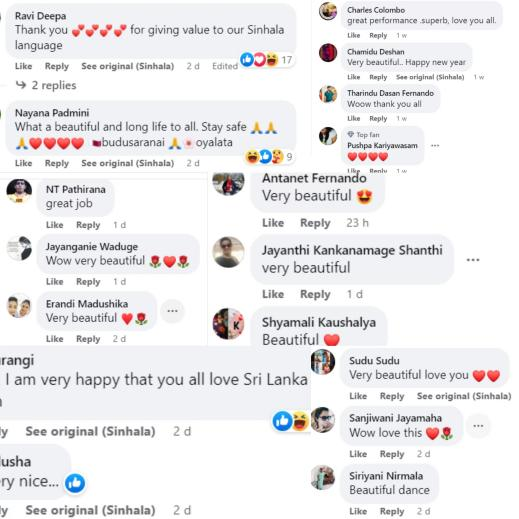Open Tharindu Dasan Fernando's profile name
Screen dimensions: 519x519
(x=390, y=93)
